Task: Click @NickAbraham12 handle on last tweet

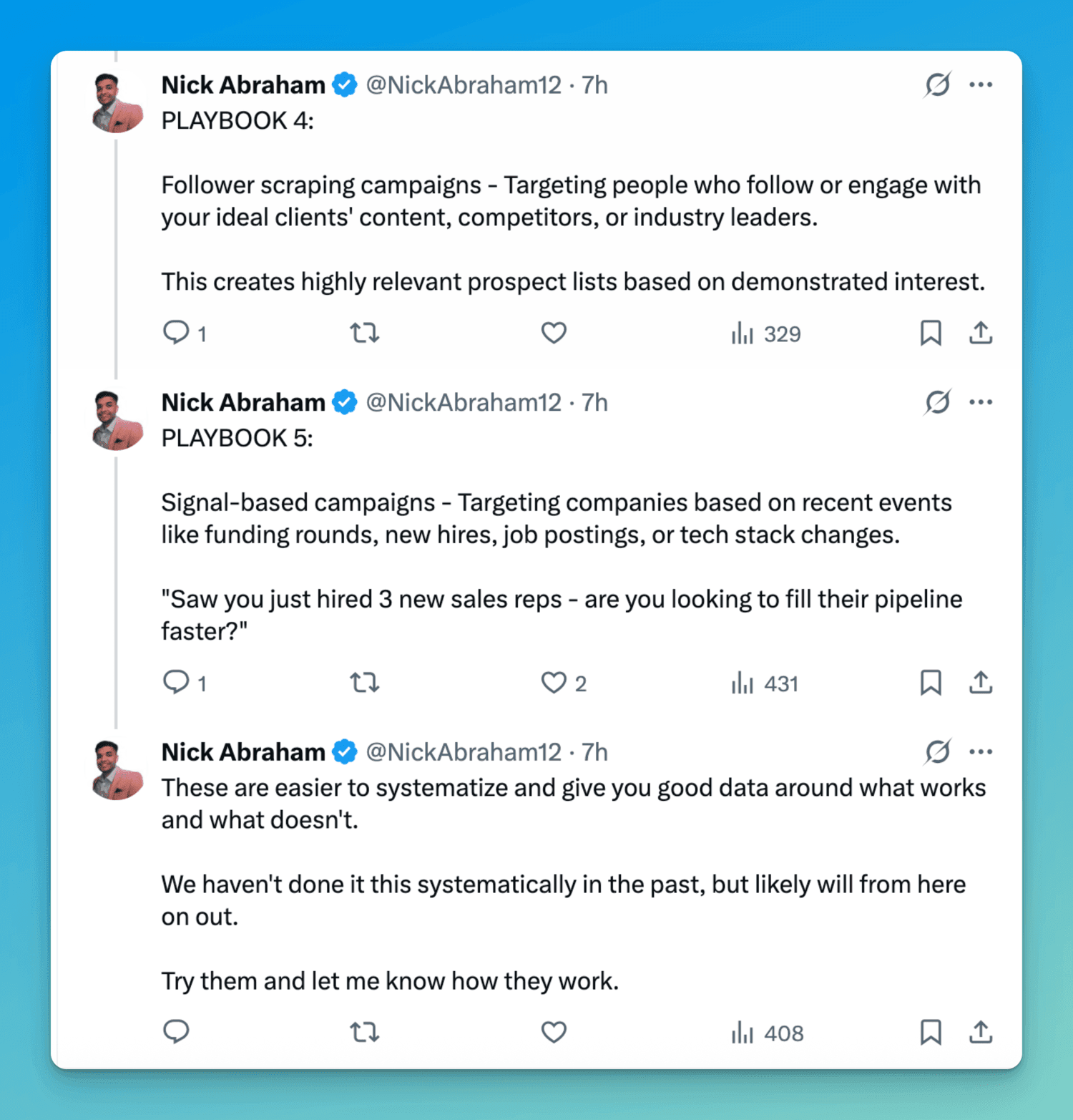Action: [x=464, y=752]
